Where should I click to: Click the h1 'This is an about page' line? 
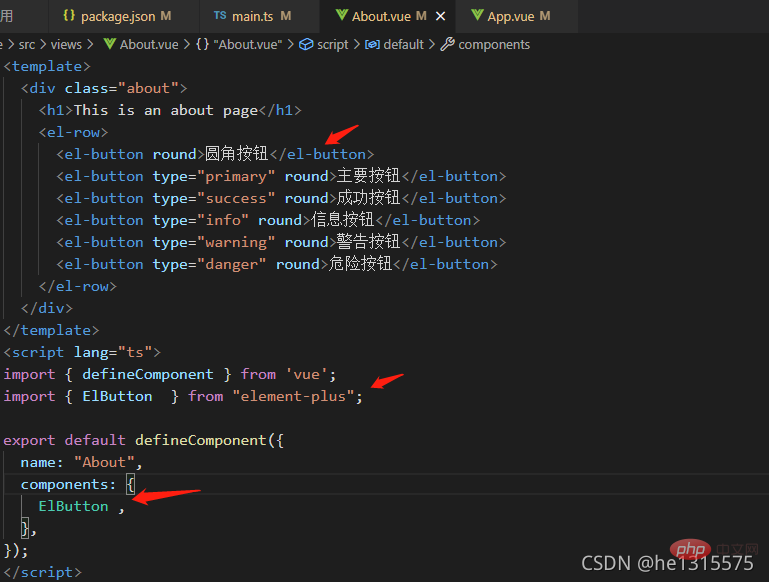(x=170, y=110)
